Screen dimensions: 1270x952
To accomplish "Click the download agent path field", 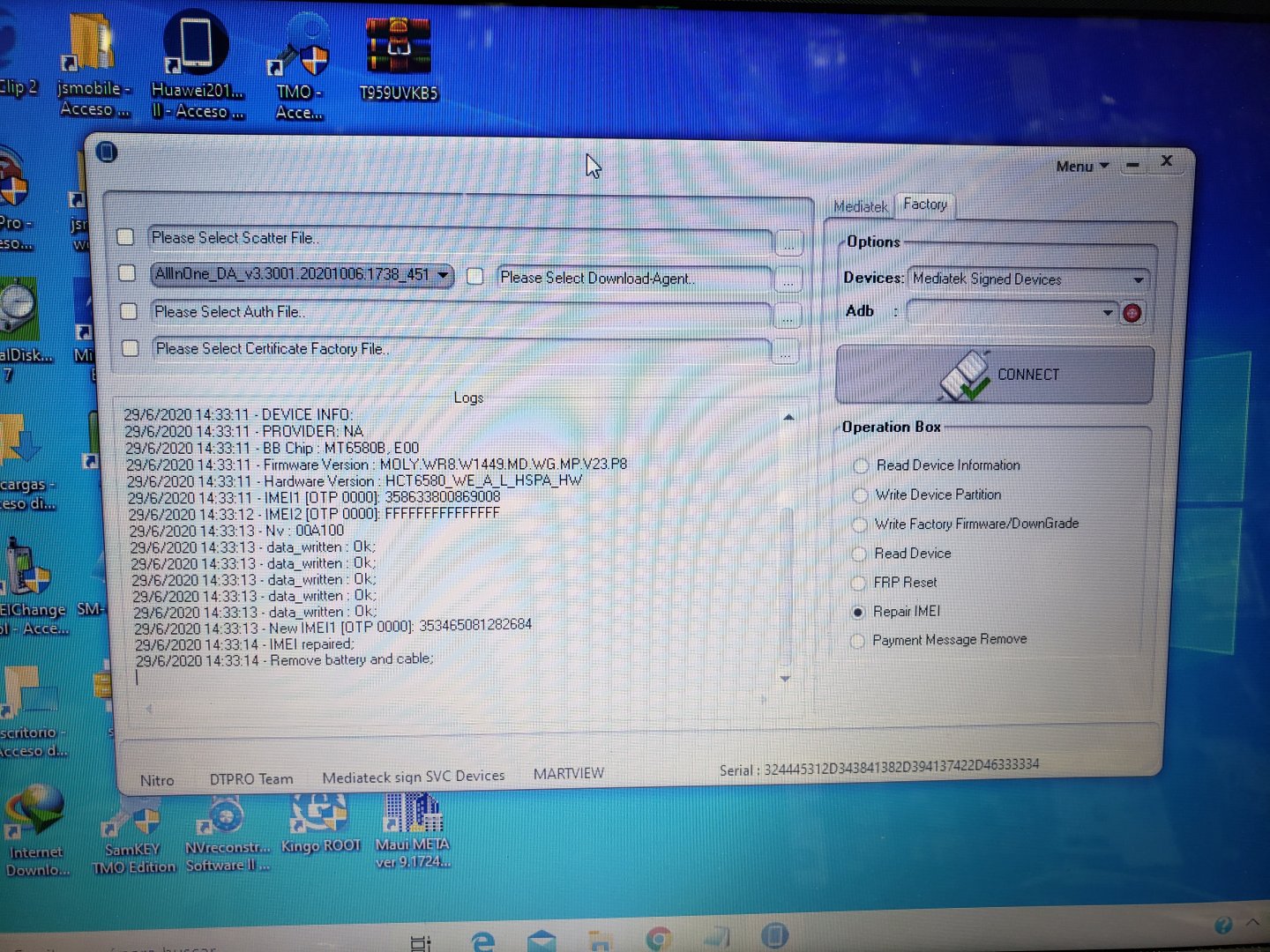I will pyautogui.click(x=634, y=278).
